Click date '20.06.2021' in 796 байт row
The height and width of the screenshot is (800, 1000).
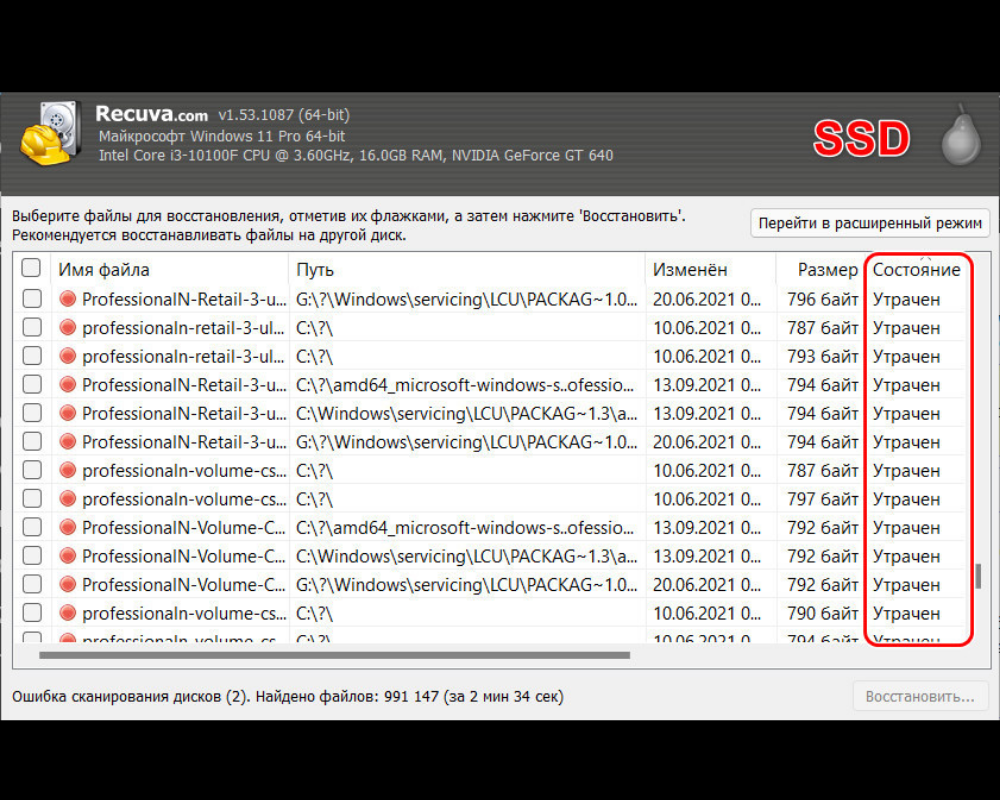(x=707, y=299)
